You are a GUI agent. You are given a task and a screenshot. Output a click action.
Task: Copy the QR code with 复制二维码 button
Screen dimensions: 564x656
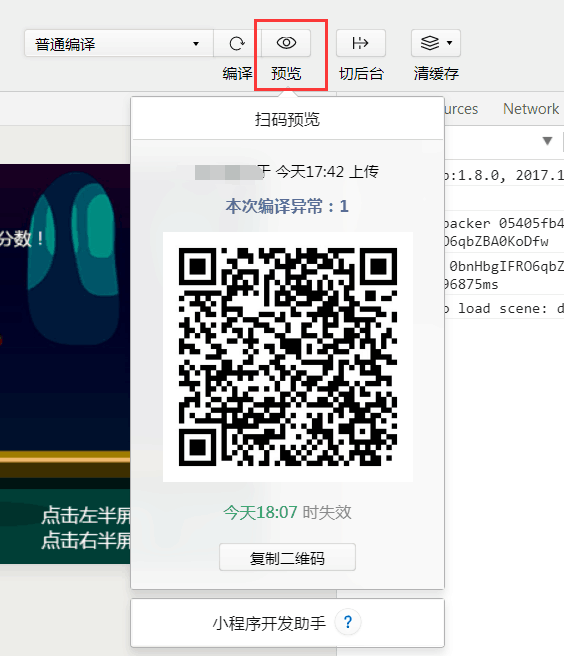tap(287, 557)
